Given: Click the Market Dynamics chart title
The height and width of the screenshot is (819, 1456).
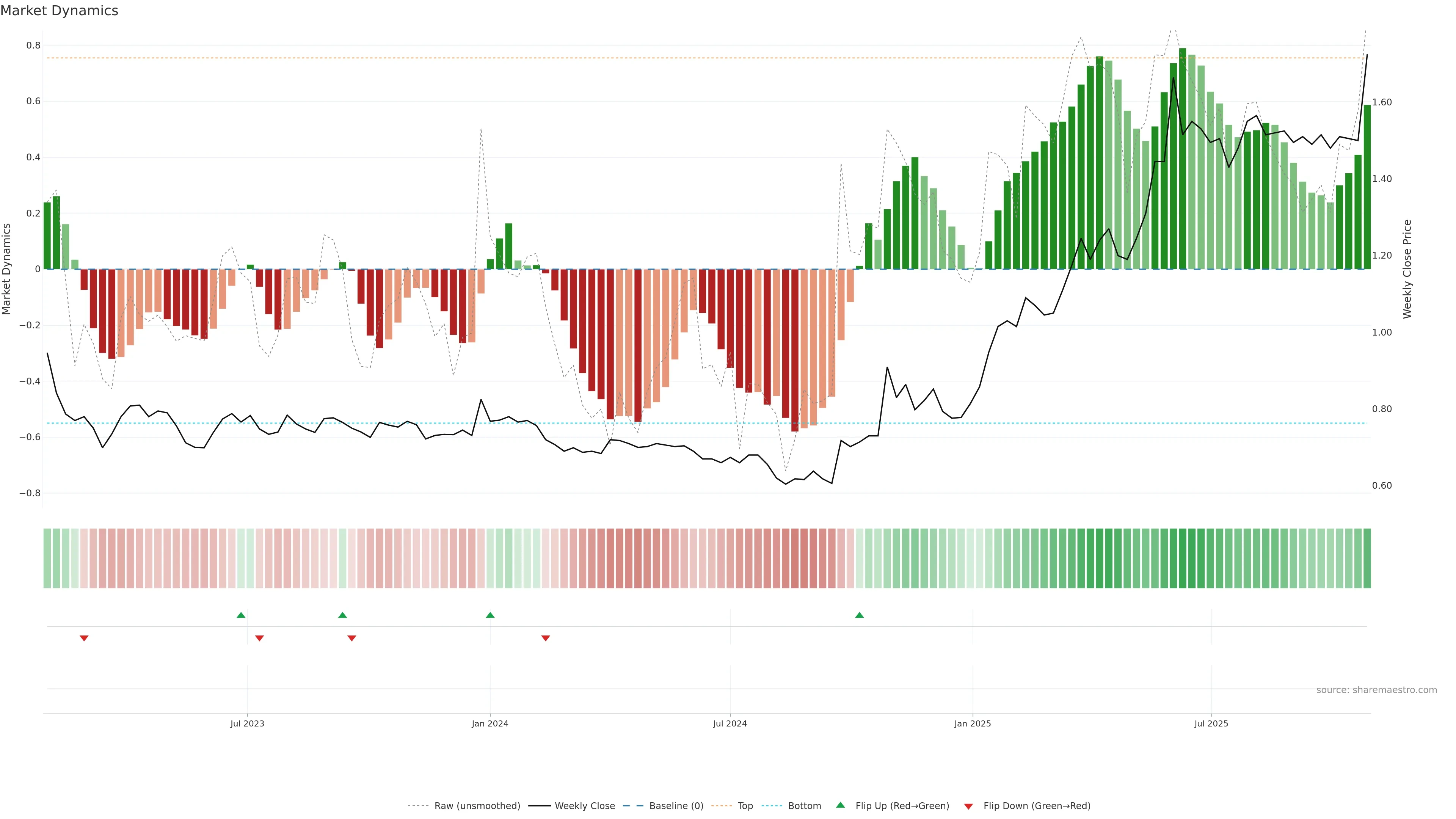Looking at the screenshot, I should point(60,11).
